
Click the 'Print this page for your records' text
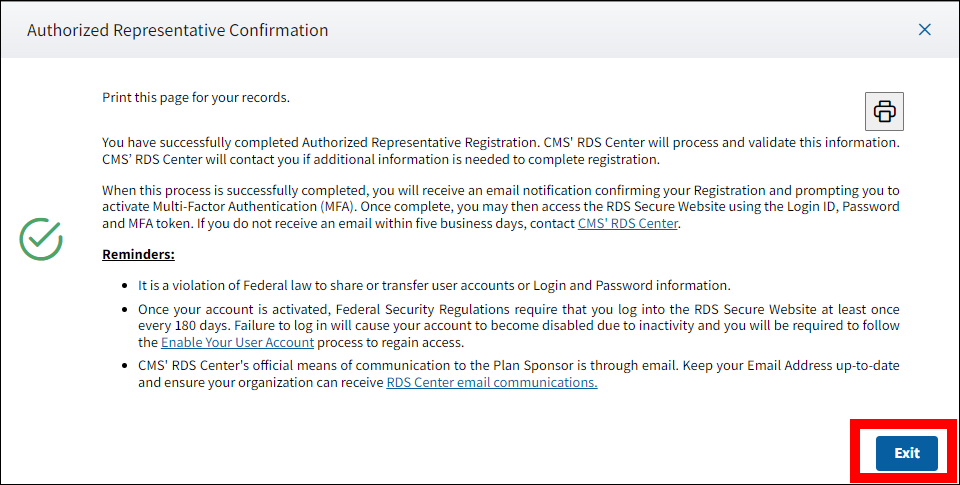coord(196,98)
